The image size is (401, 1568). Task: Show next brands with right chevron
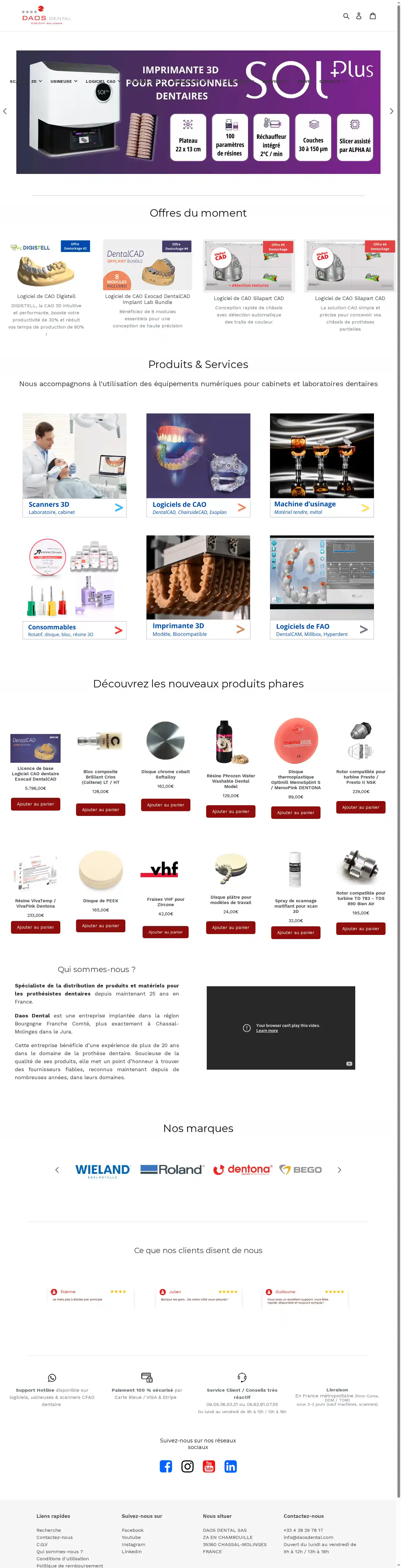pyautogui.click(x=340, y=1170)
